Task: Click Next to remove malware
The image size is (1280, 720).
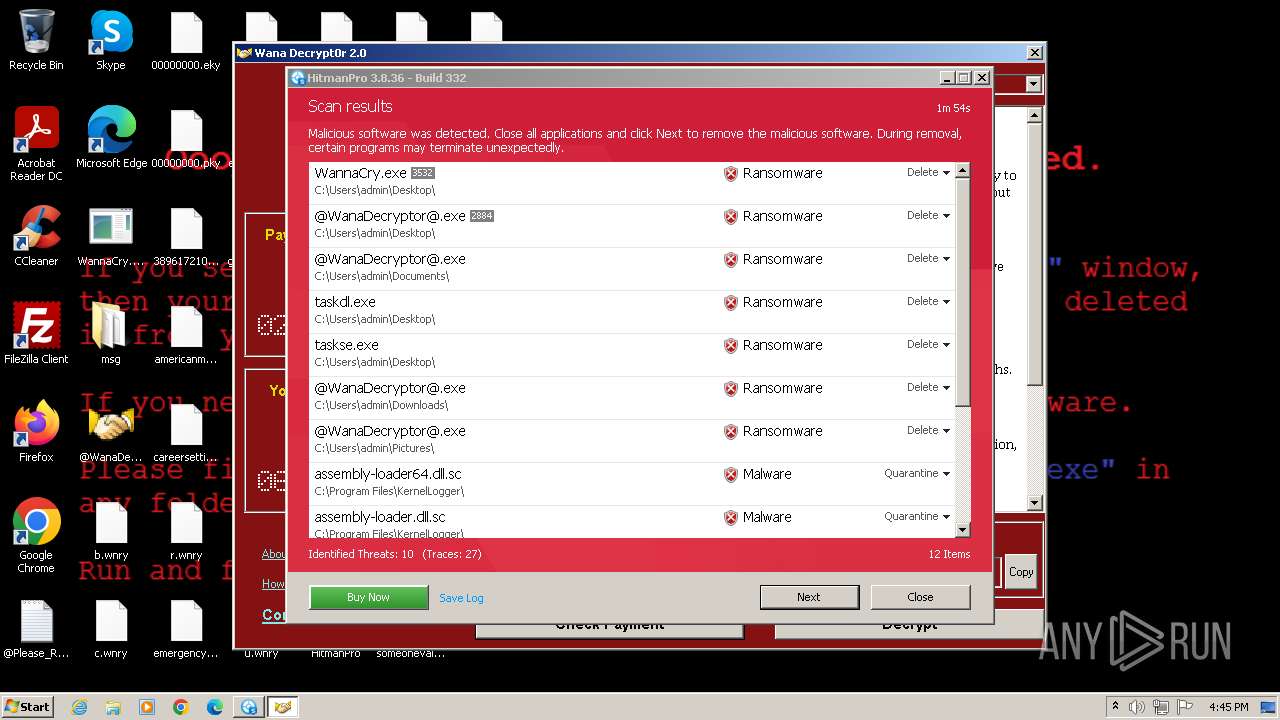Action: click(x=809, y=597)
